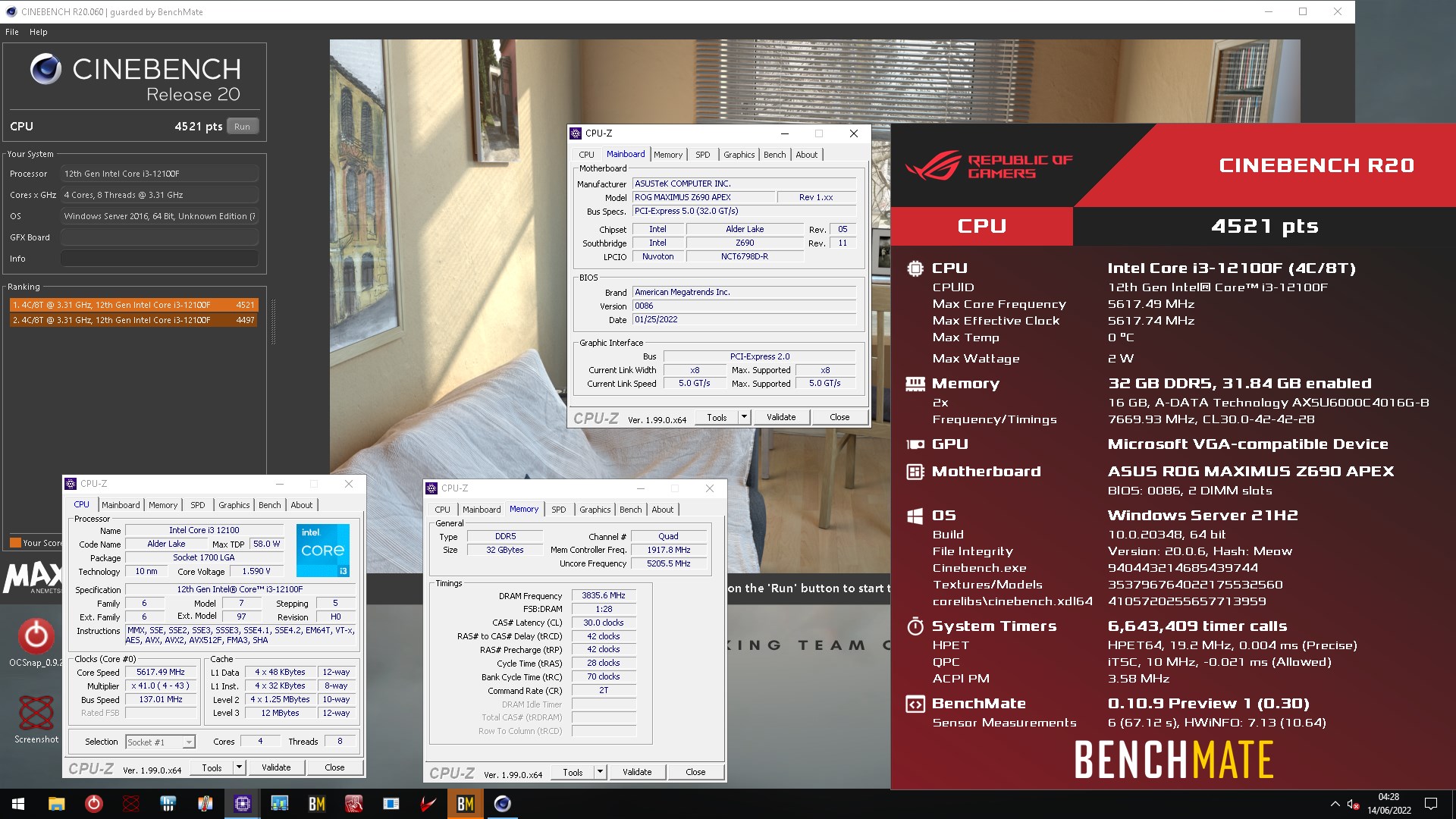Click the blue window-panel taskbar icon
This screenshot has height=819, width=1456.
coord(391,804)
